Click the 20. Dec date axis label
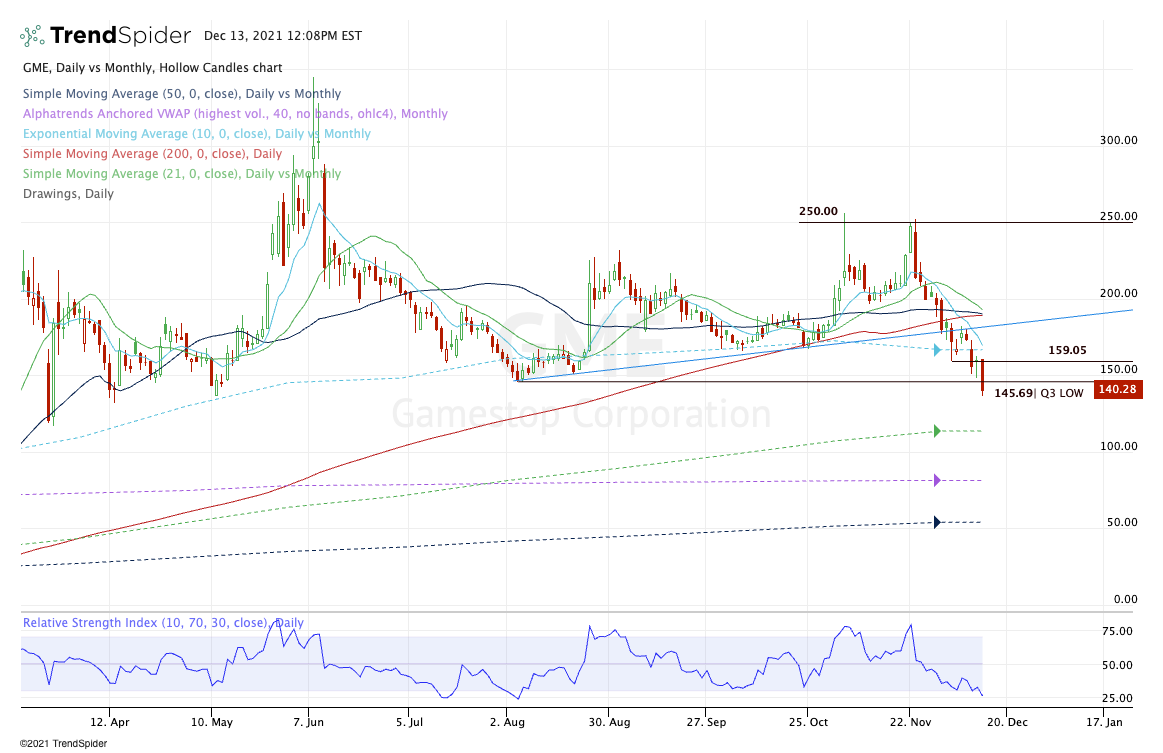Image resolution: width=1163 pixels, height=753 pixels. click(1006, 722)
